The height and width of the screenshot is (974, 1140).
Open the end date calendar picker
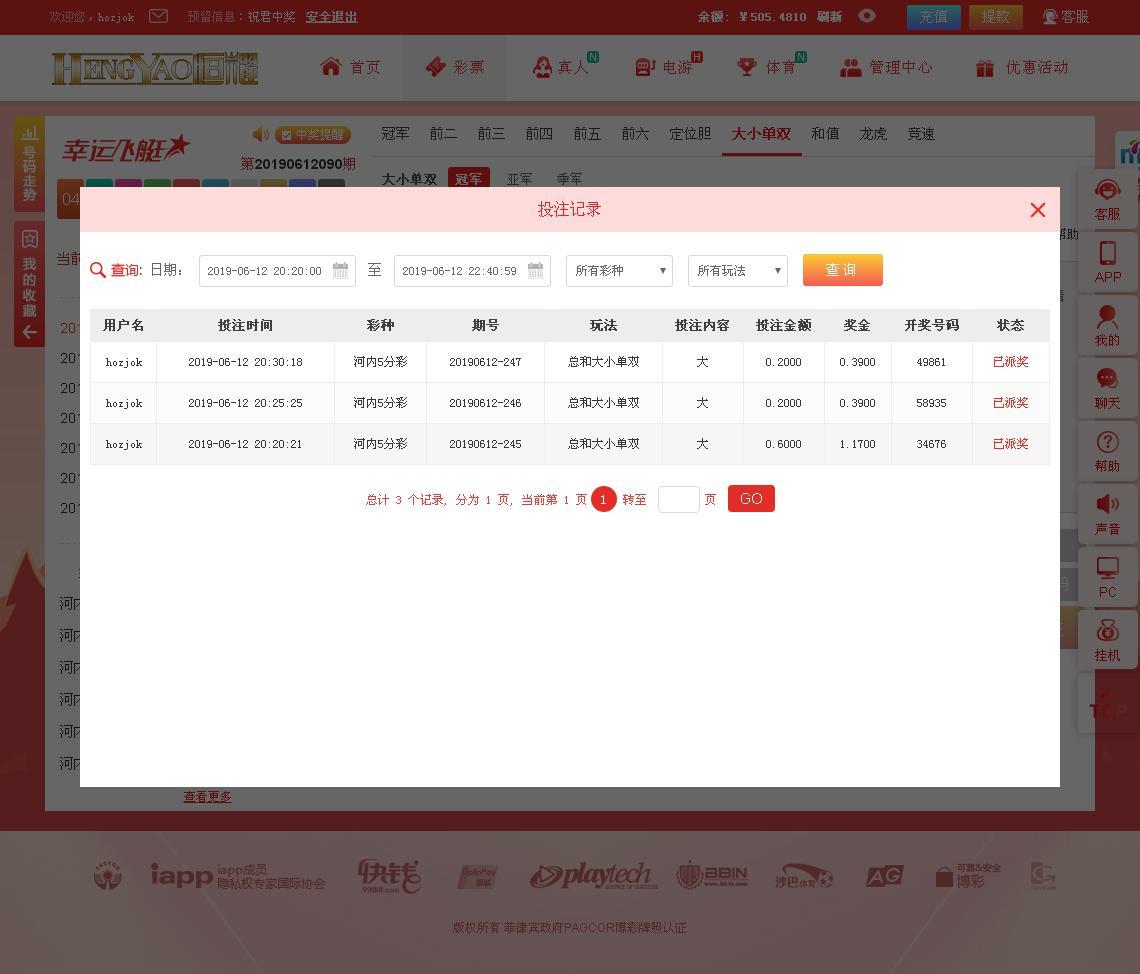(535, 271)
